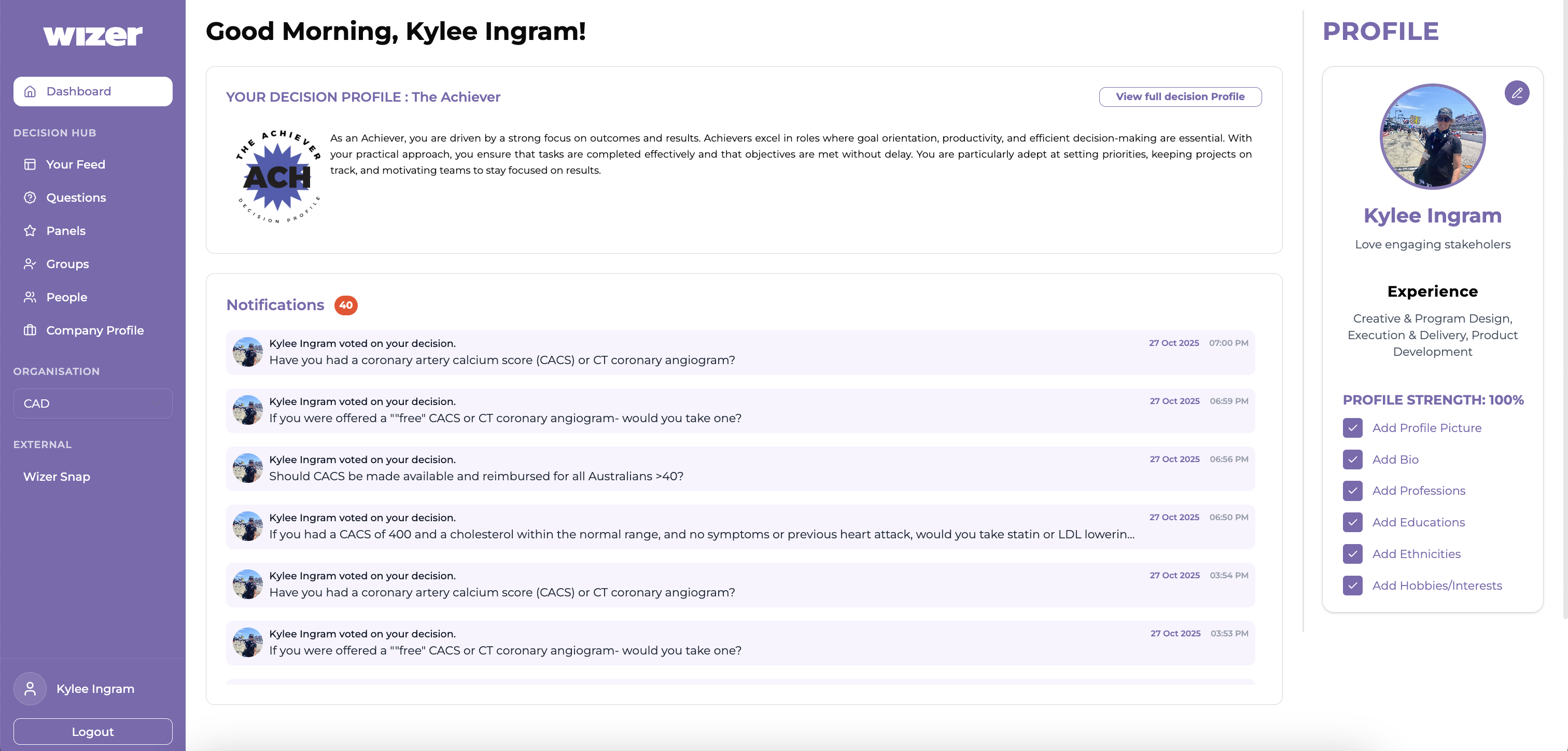Click Kylee Ingram's profile photo

click(1432, 136)
